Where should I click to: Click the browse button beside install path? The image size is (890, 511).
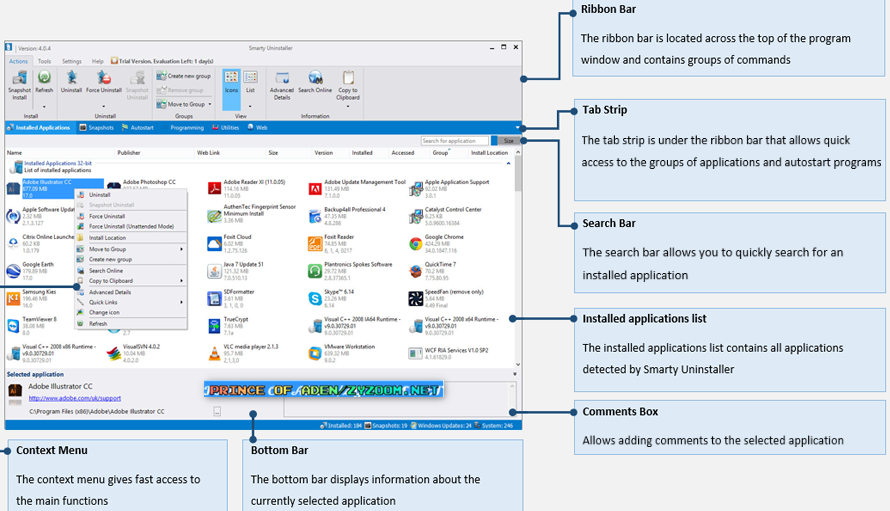(217, 411)
